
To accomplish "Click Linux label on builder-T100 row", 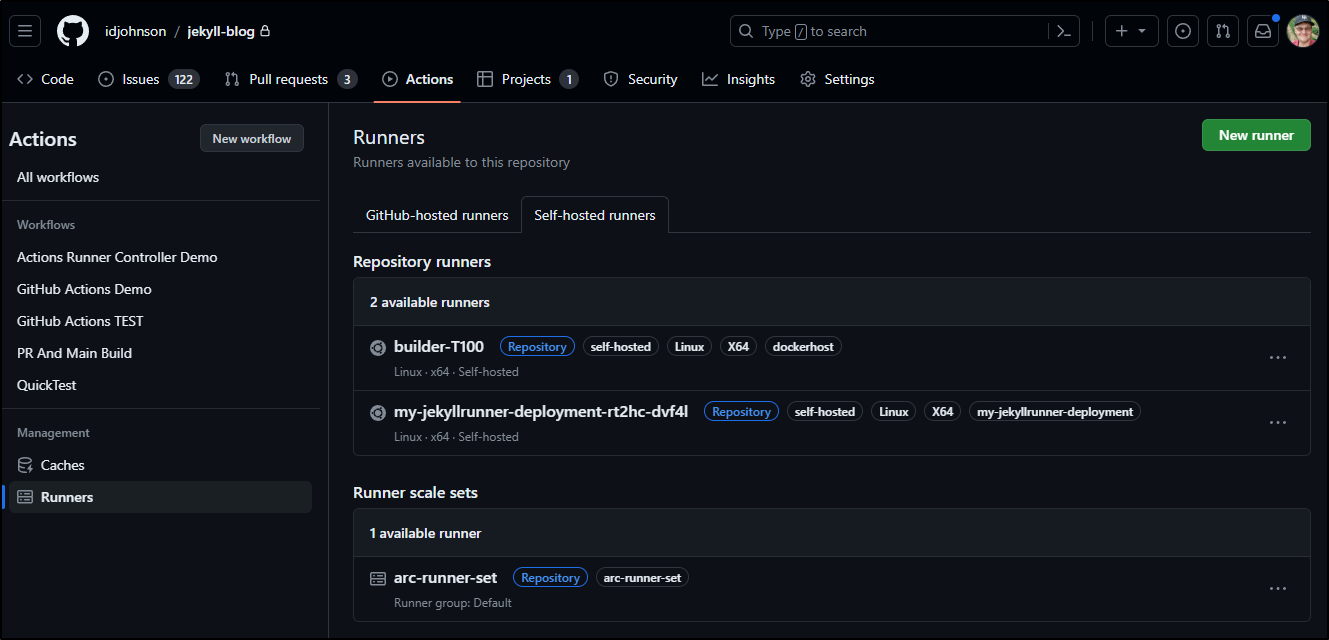I will 690,347.
